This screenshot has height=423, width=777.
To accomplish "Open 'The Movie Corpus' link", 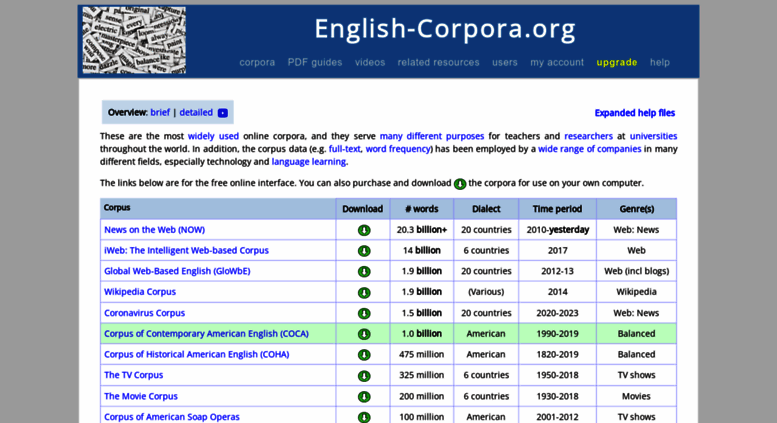I will 141,396.
